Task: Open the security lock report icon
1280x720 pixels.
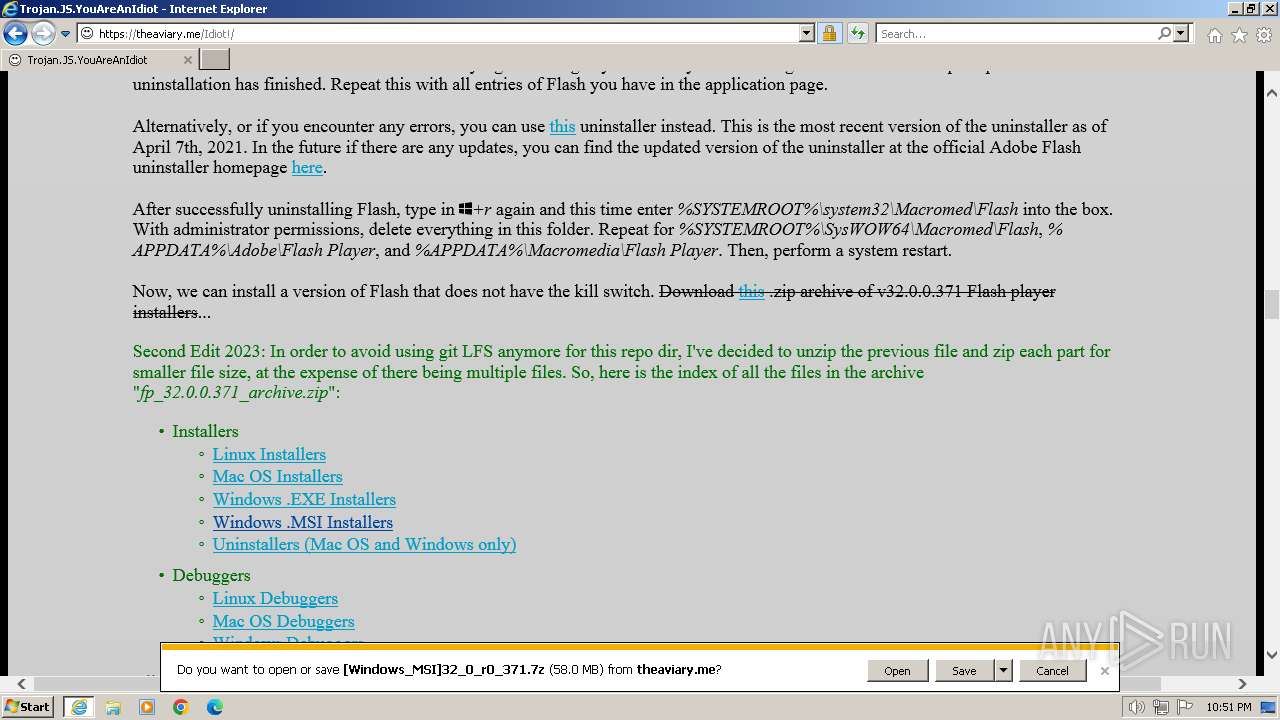Action: (829, 33)
